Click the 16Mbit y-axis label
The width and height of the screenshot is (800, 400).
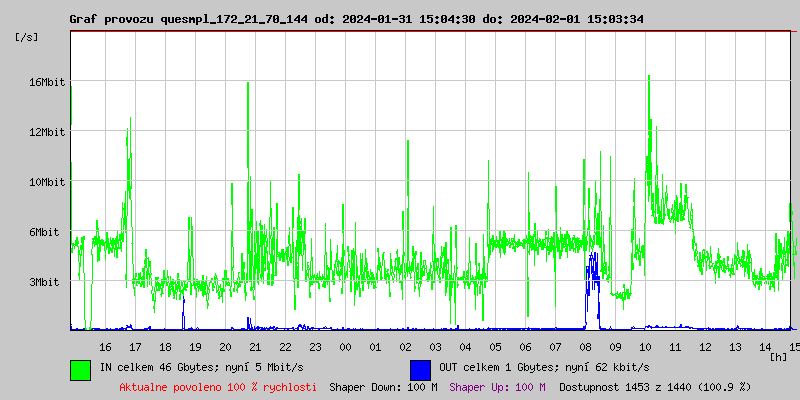tap(46, 82)
